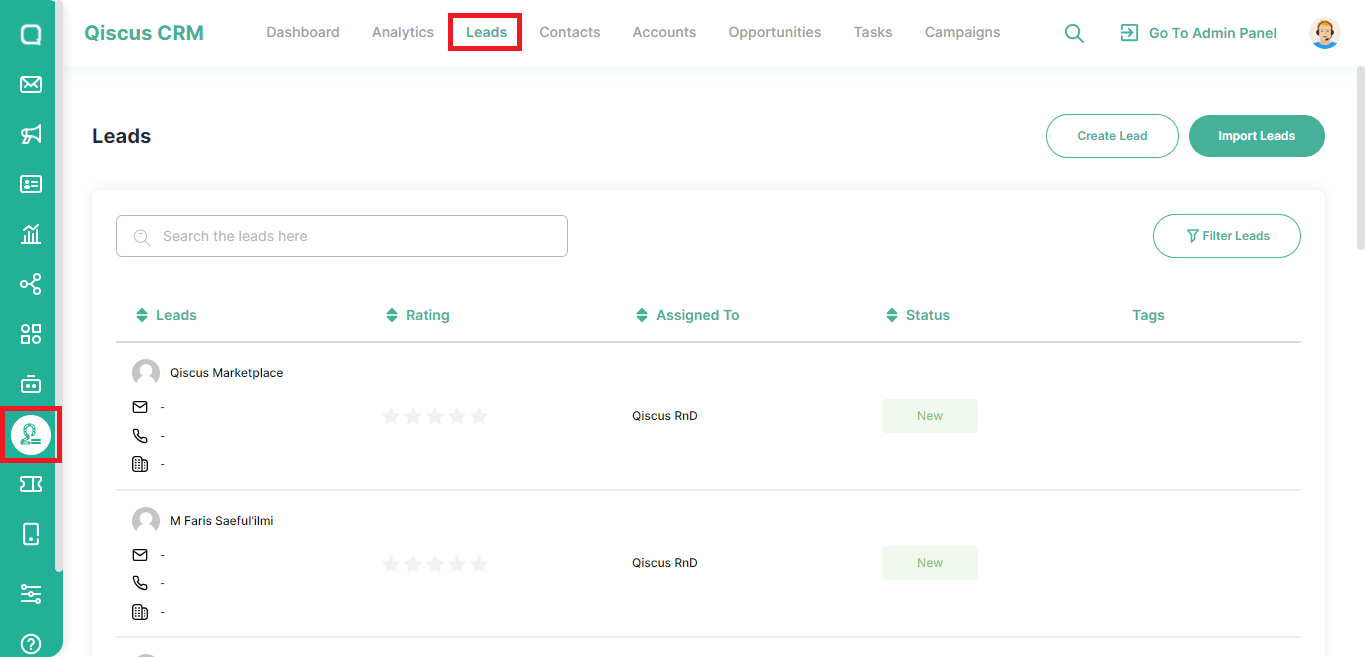Go to the Campaigns tab
The width and height of the screenshot is (1365, 657).
click(x=963, y=32)
